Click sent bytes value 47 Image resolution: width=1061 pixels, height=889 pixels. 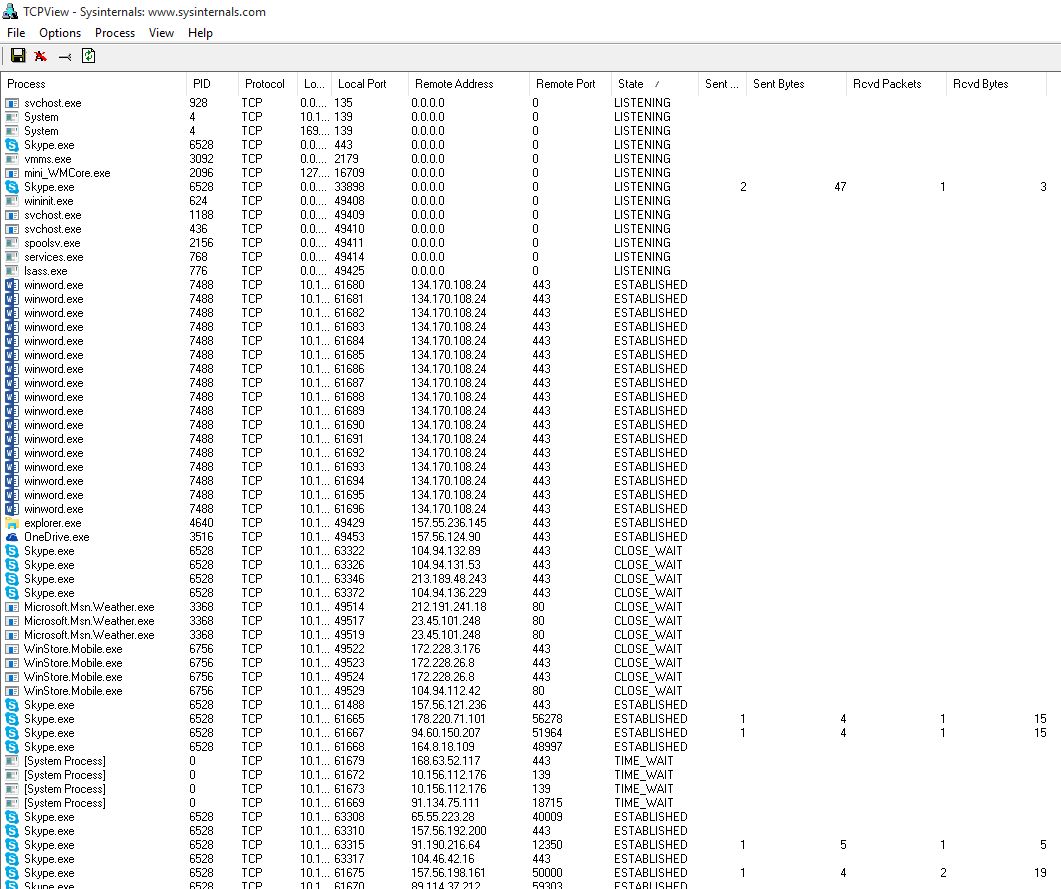click(840, 187)
